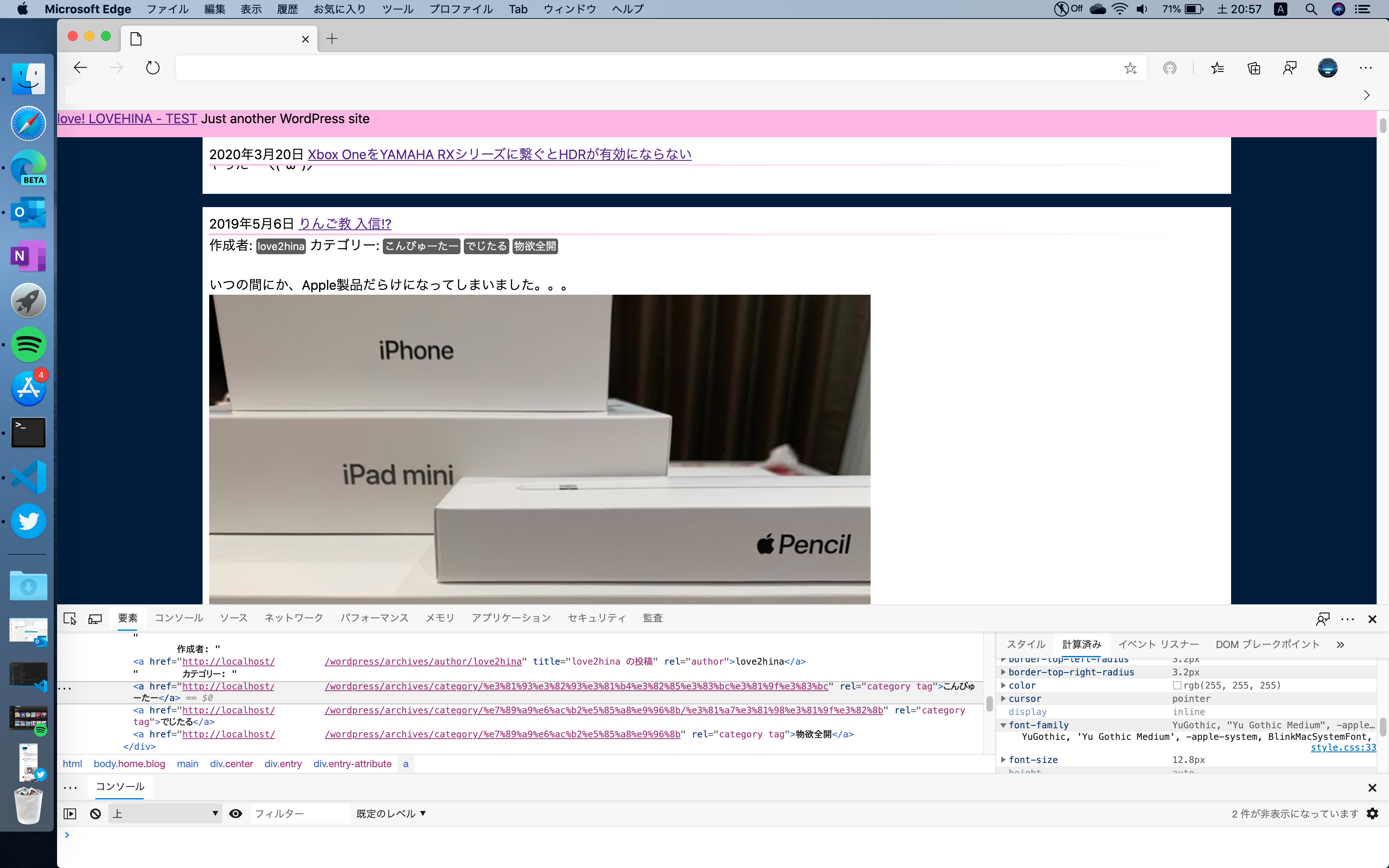Close the console drawer
The width and height of the screenshot is (1389, 868).
tap(1372, 788)
